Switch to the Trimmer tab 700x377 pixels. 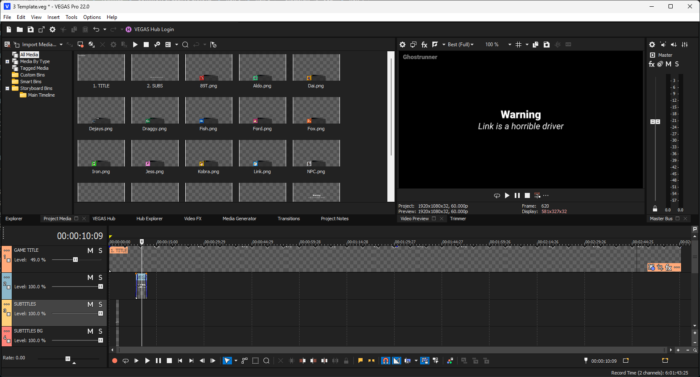click(458, 218)
